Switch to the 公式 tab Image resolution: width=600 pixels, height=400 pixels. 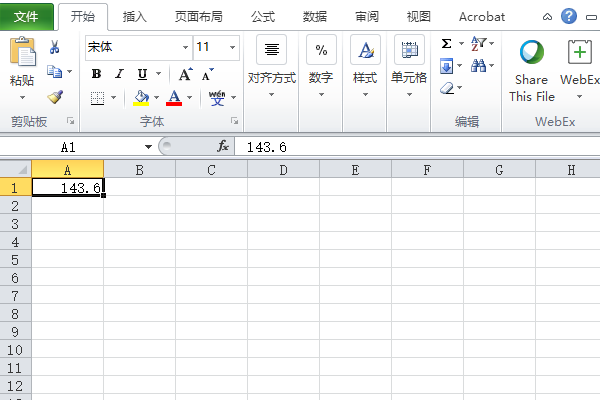point(263,16)
